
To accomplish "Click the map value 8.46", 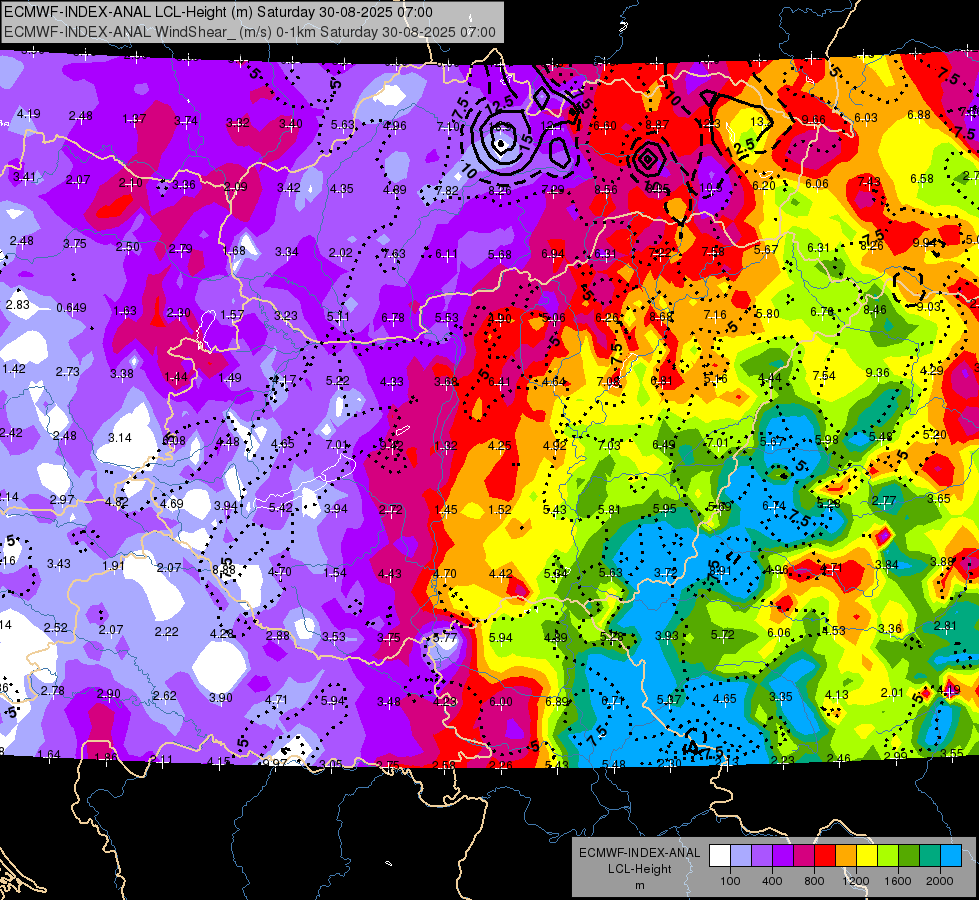I will click(875, 309).
